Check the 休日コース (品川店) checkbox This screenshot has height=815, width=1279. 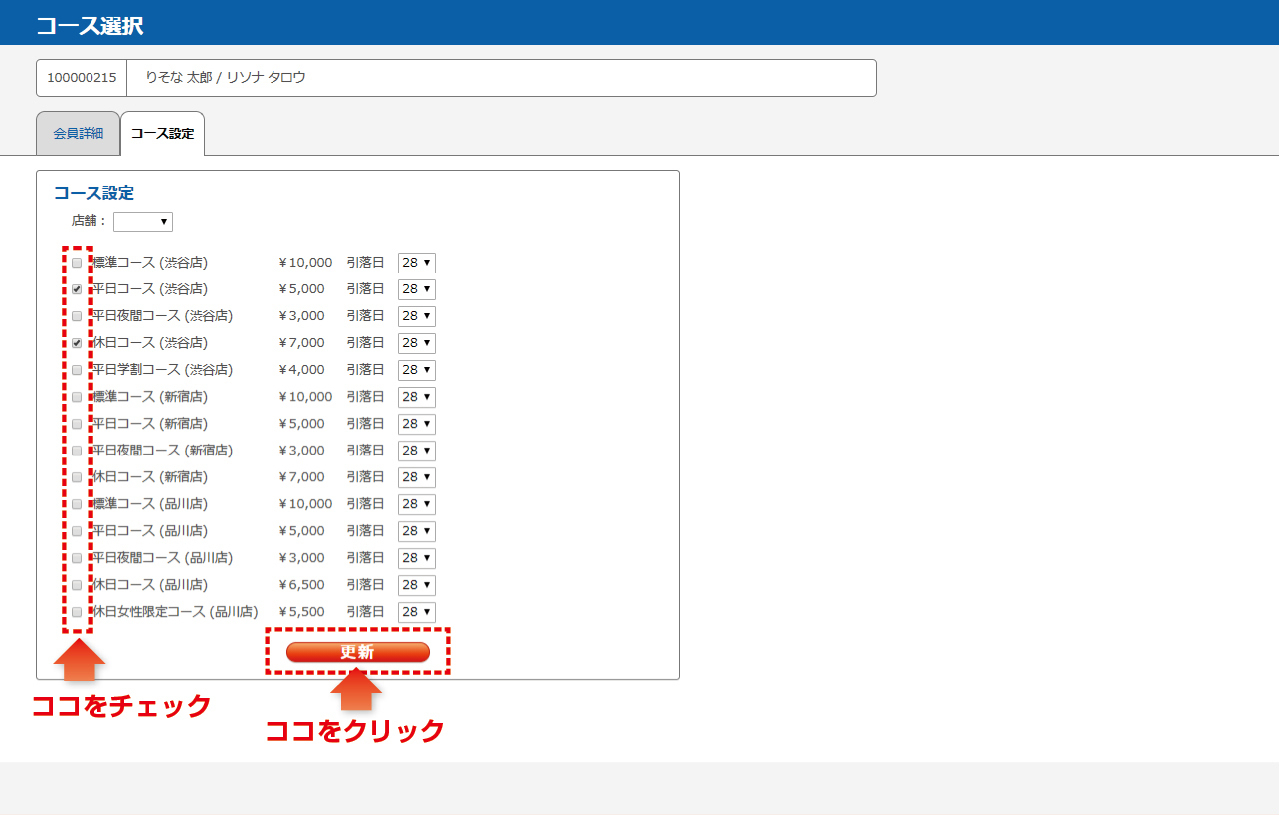point(77,585)
